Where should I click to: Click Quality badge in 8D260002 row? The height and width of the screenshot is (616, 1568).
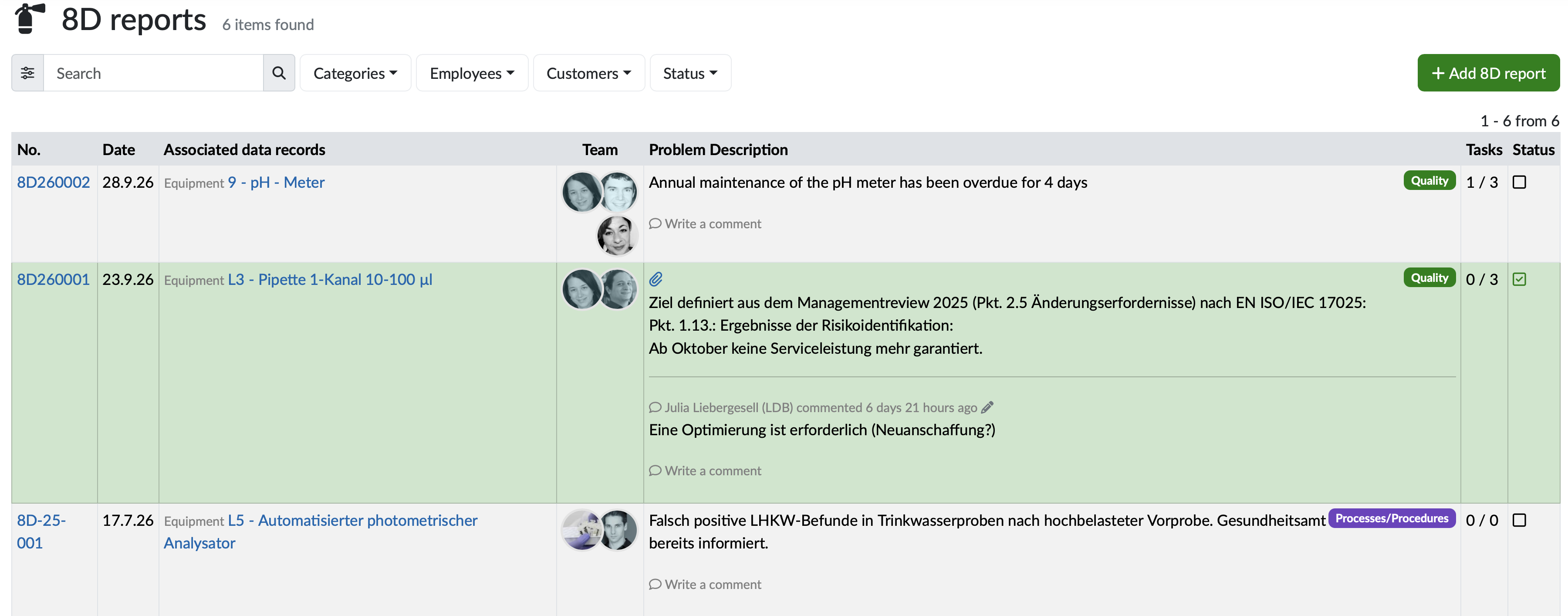click(x=1429, y=181)
